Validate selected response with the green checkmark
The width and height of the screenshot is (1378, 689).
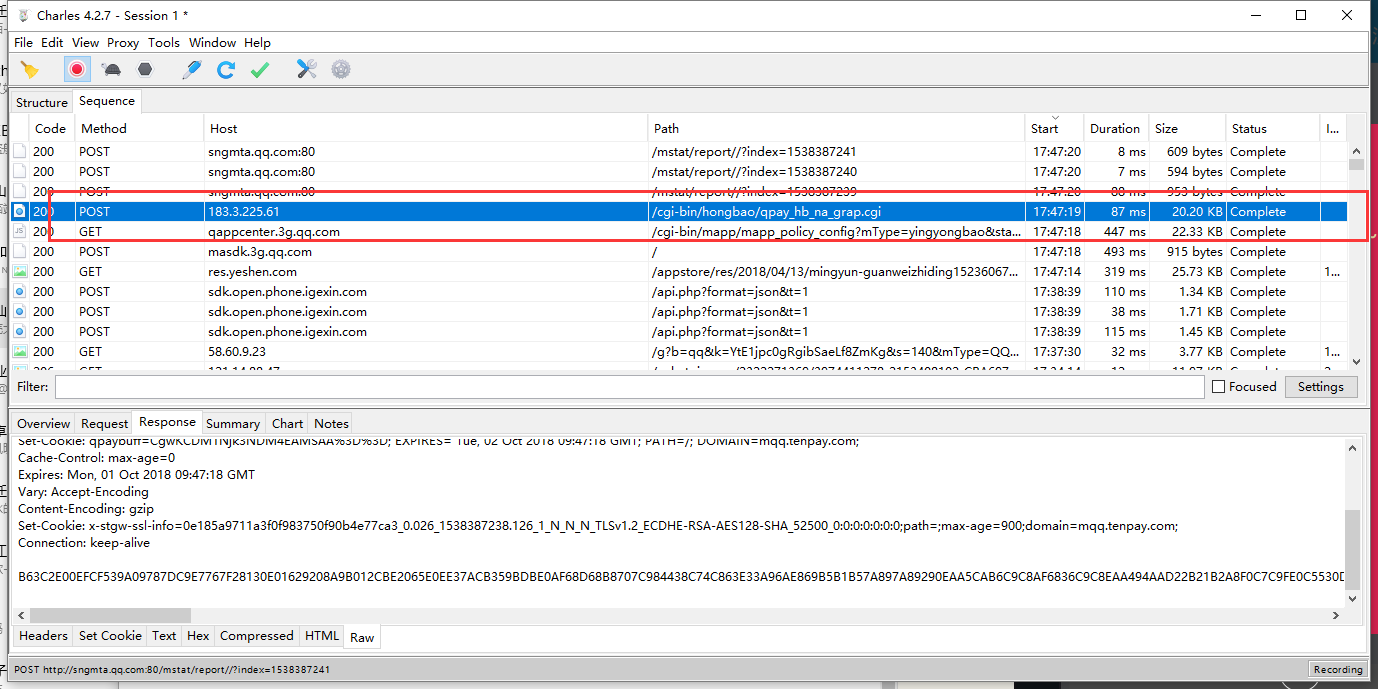click(x=260, y=69)
